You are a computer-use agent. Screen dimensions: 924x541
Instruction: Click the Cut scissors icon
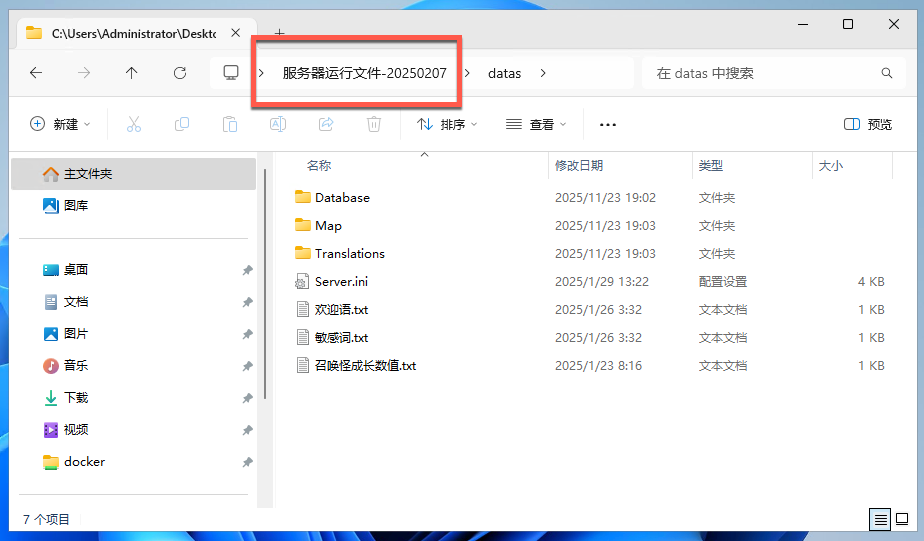(134, 124)
